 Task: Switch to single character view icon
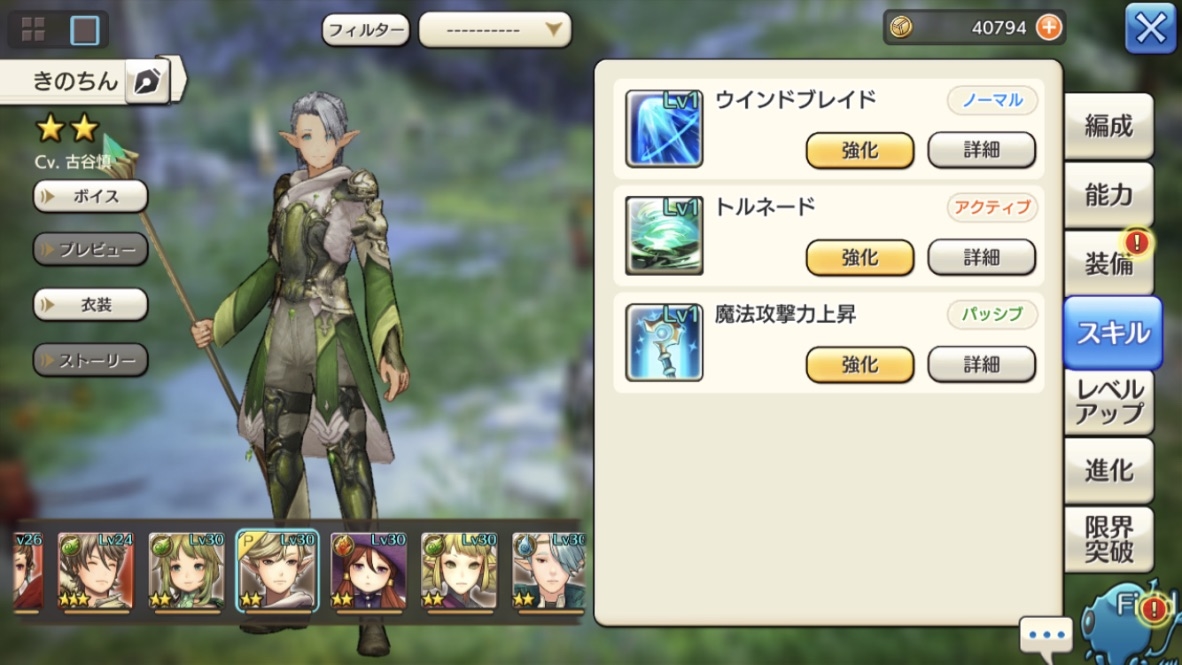point(84,30)
